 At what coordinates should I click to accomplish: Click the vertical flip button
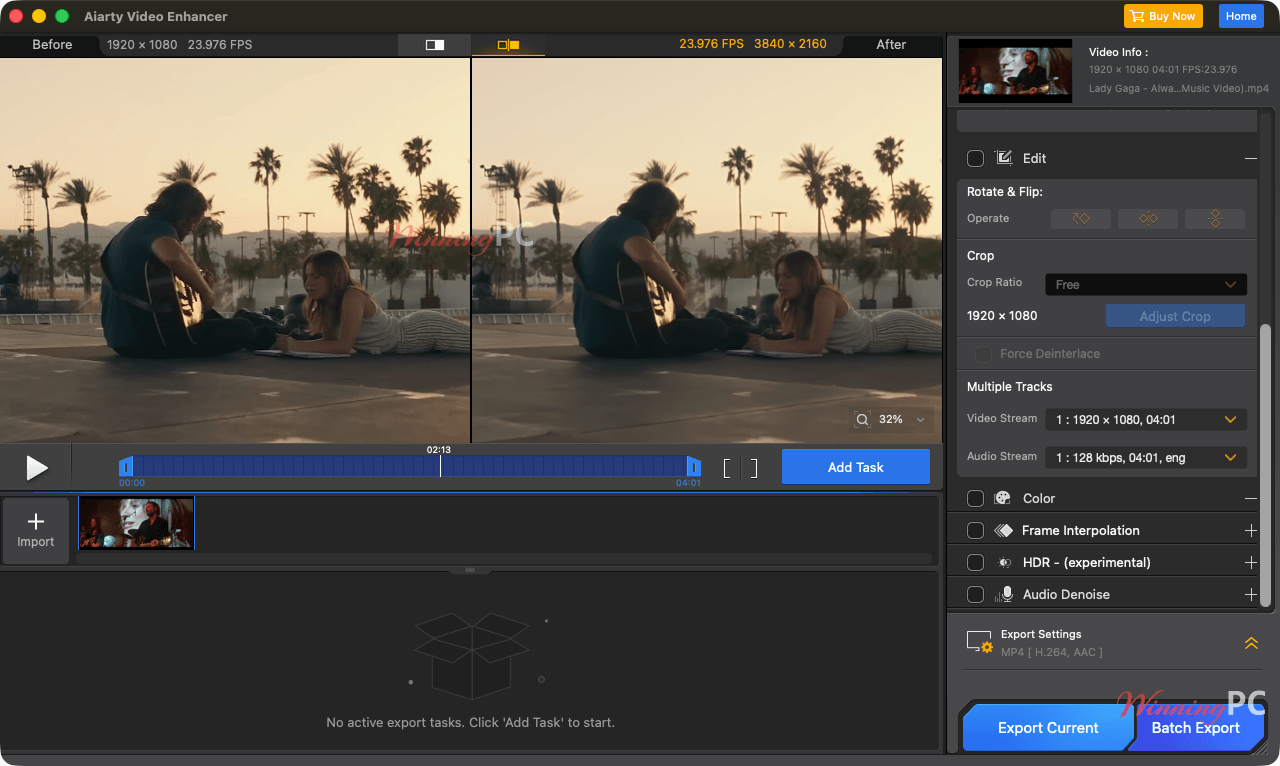1215,218
